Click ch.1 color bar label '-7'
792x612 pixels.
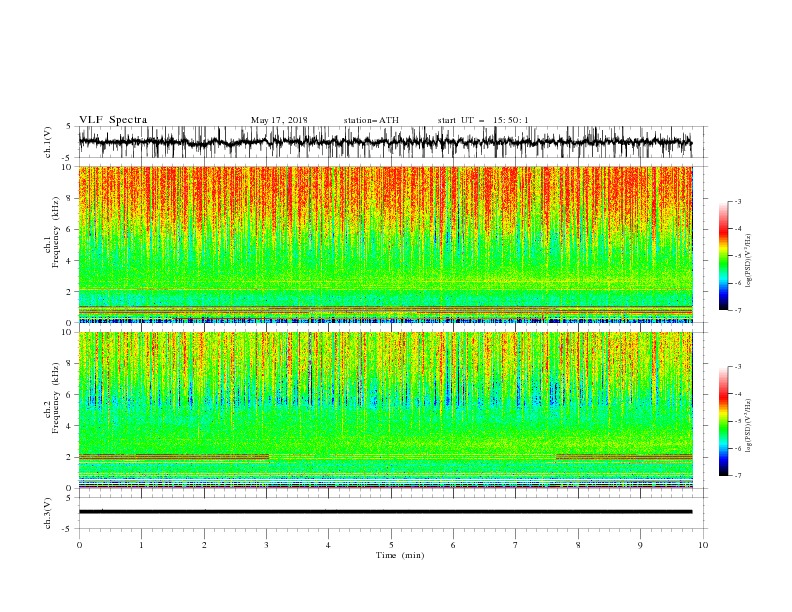tap(737, 310)
